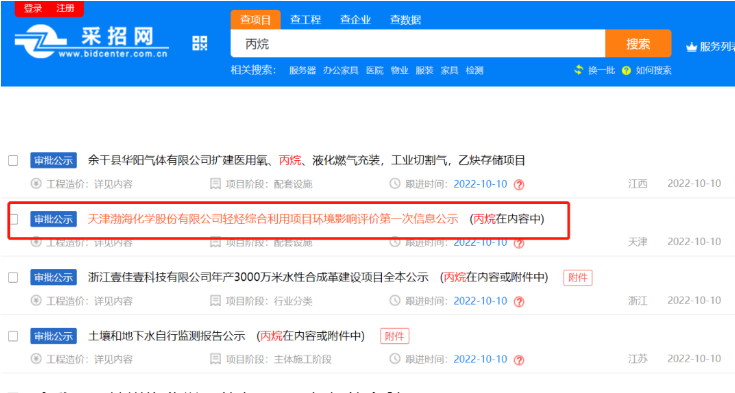Click the 审批公示 badge on 浙江壹佳壹 row
Image resolution: width=735 pixels, height=393 pixels.
pyautogui.click(x=53, y=278)
